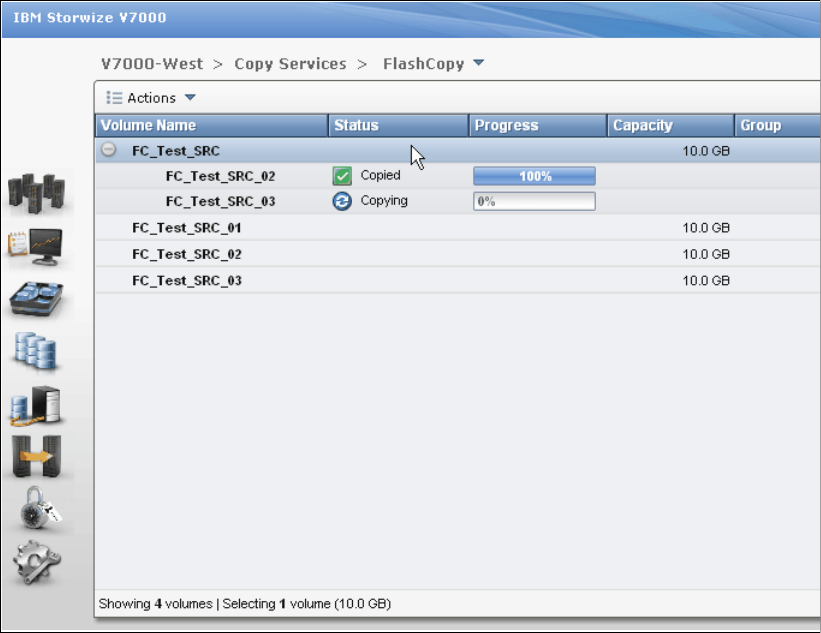Image resolution: width=821 pixels, height=633 pixels.
Task: Open the Volumes cylinders icon in sidebar
Action: [x=36, y=352]
